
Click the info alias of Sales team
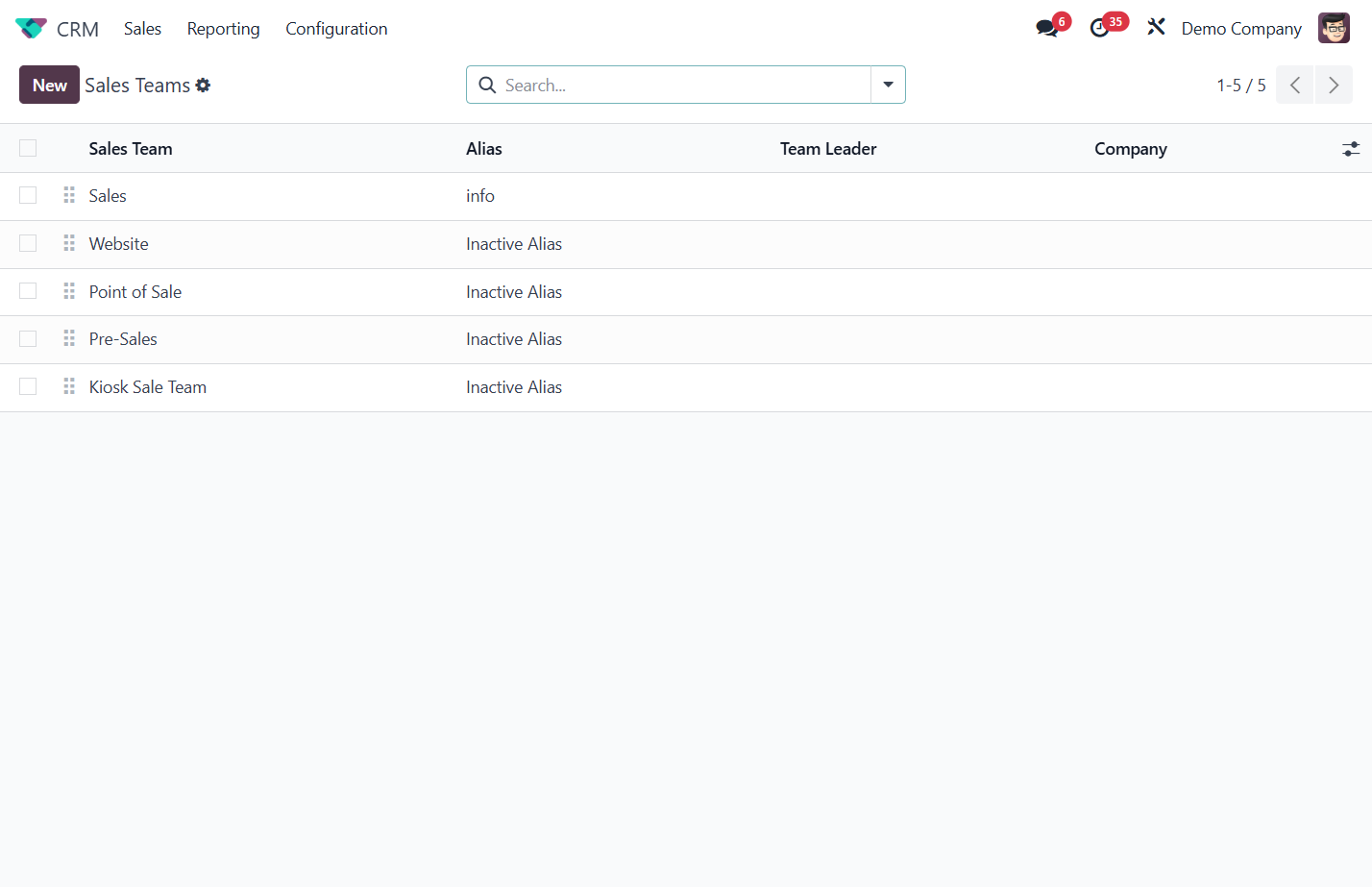coord(480,196)
